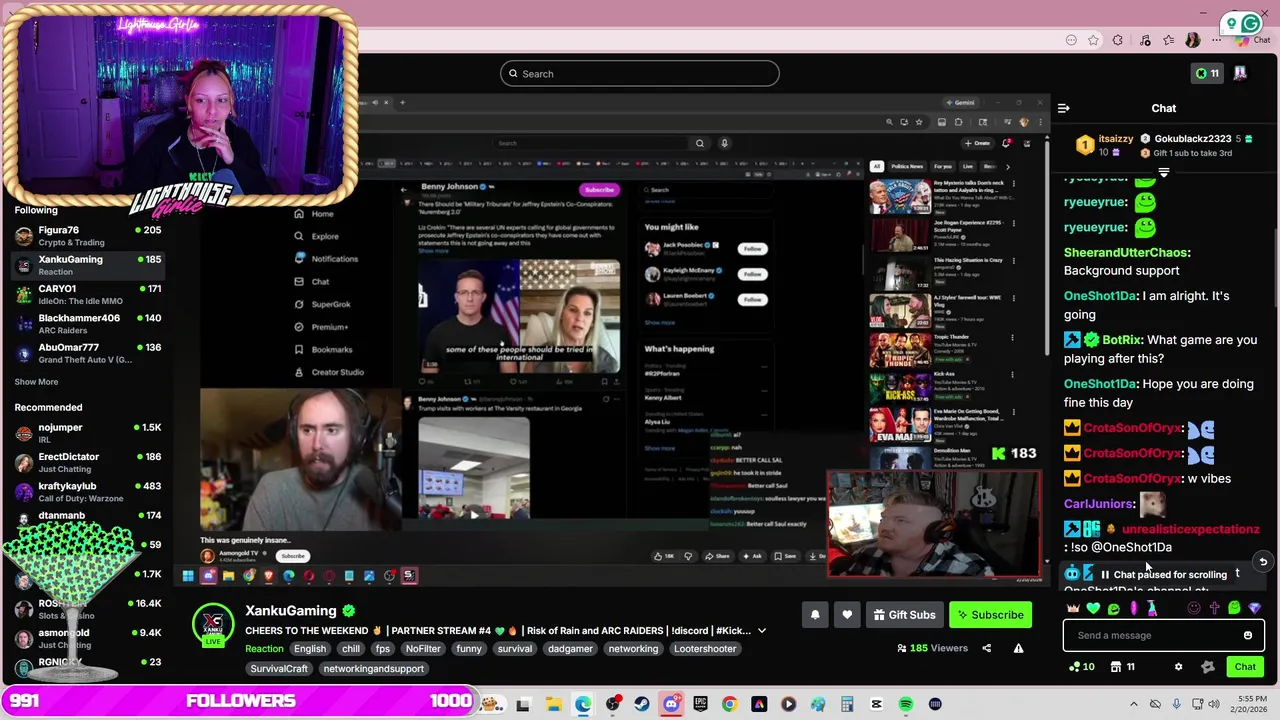The width and height of the screenshot is (1280, 720).
Task: Expand stream title with the chevron
Action: tap(761, 631)
